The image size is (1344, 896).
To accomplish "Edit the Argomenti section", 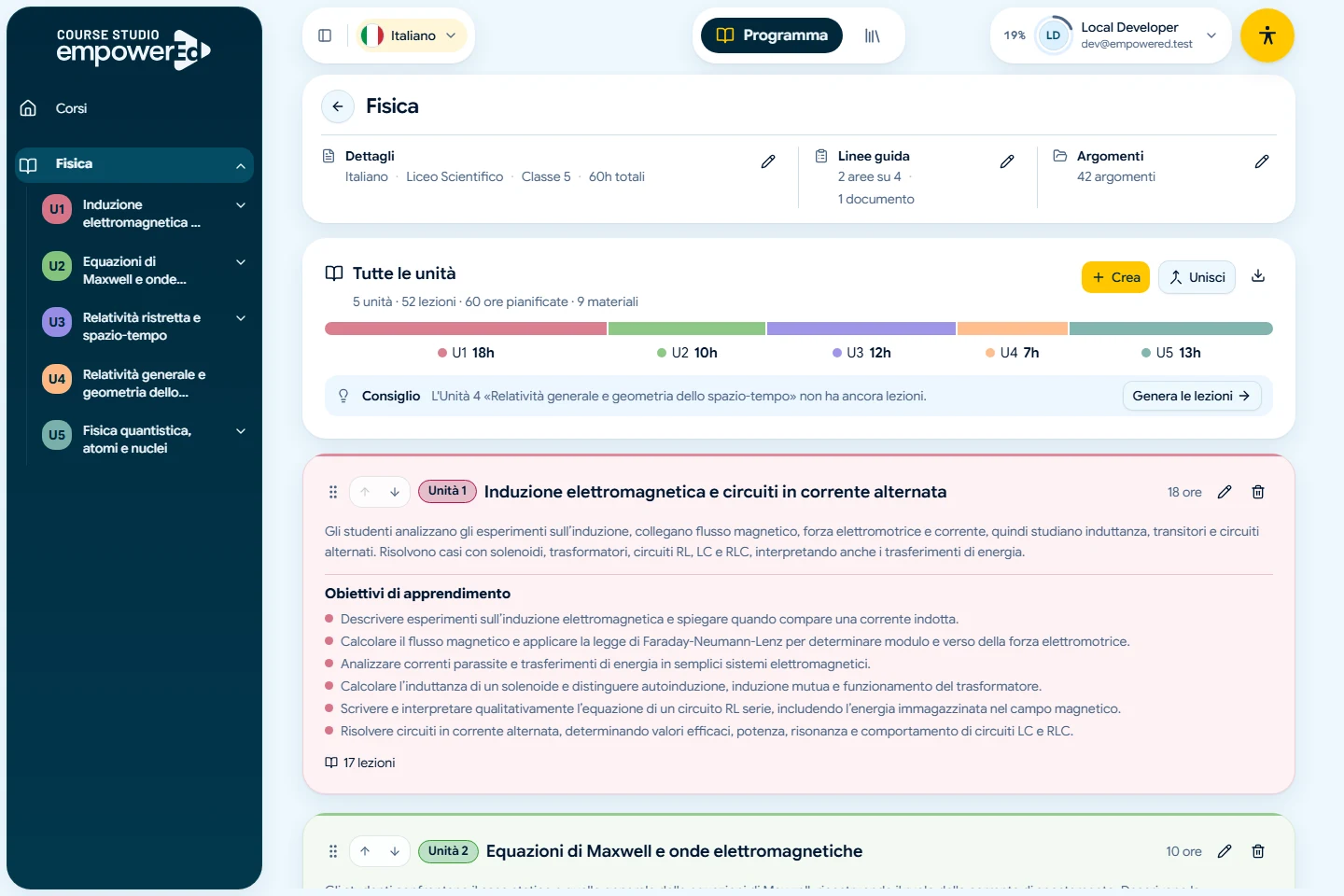I will point(1262,161).
